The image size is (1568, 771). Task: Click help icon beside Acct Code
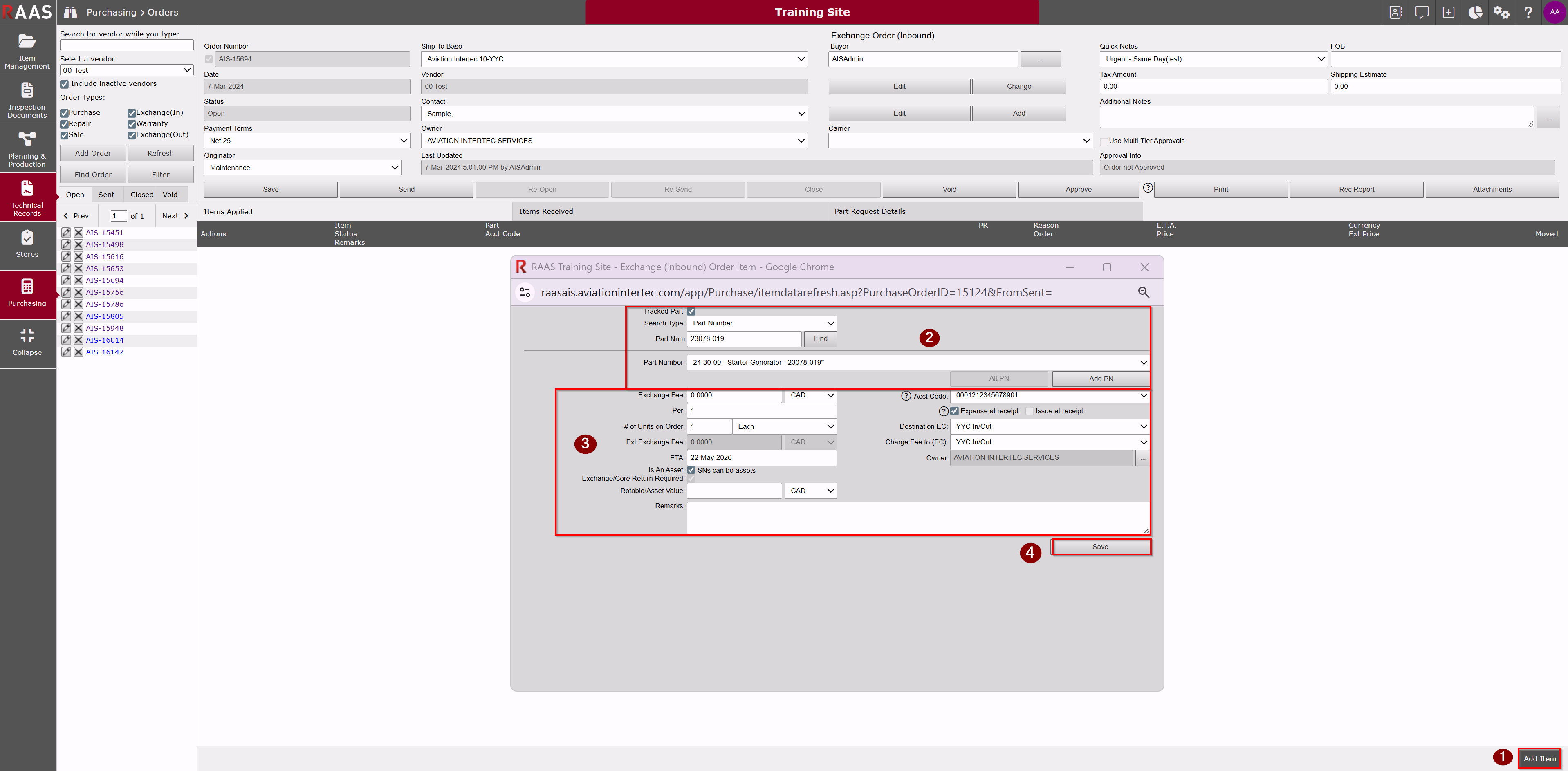pos(906,396)
